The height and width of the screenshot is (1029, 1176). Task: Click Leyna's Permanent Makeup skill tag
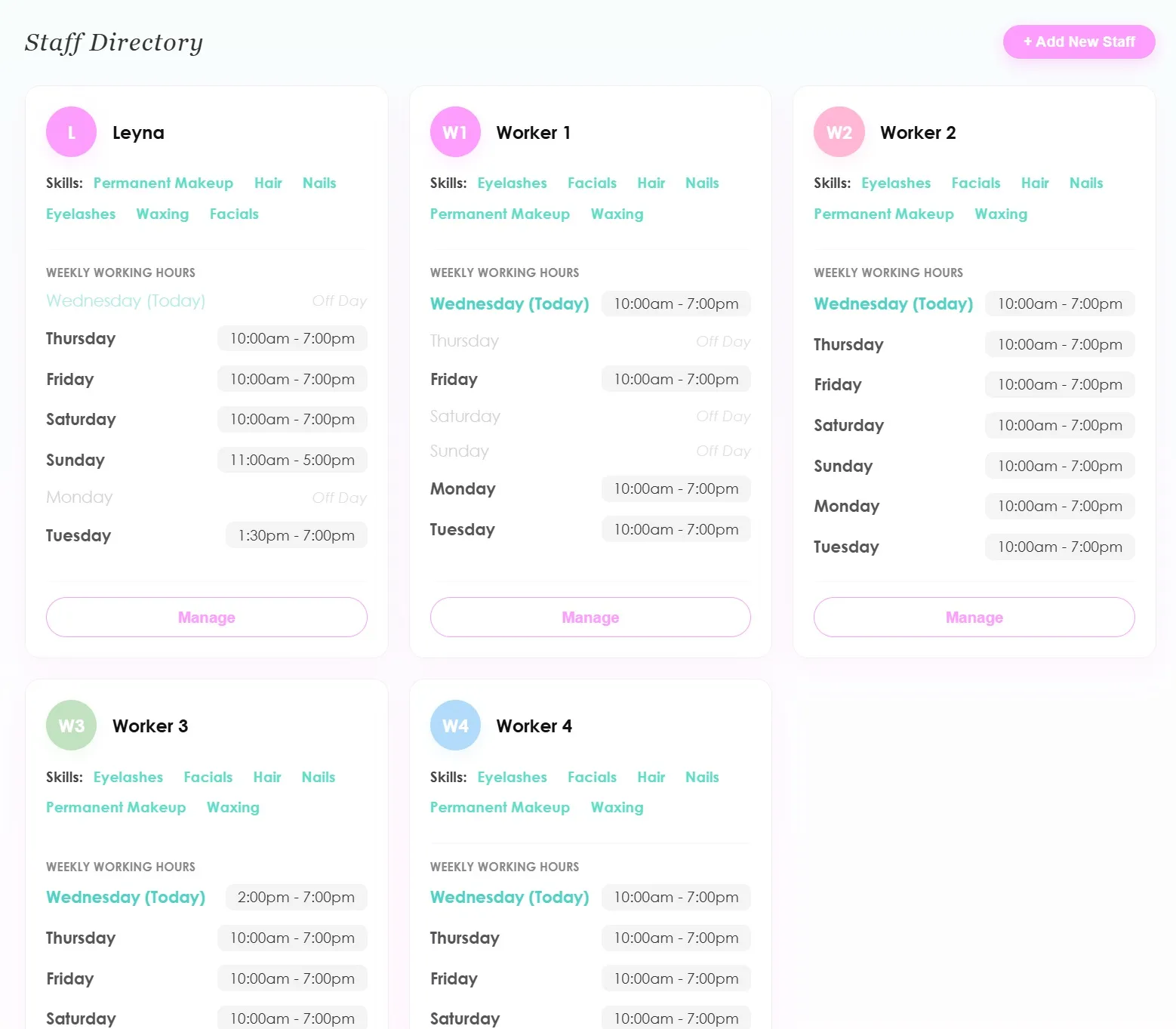point(163,183)
